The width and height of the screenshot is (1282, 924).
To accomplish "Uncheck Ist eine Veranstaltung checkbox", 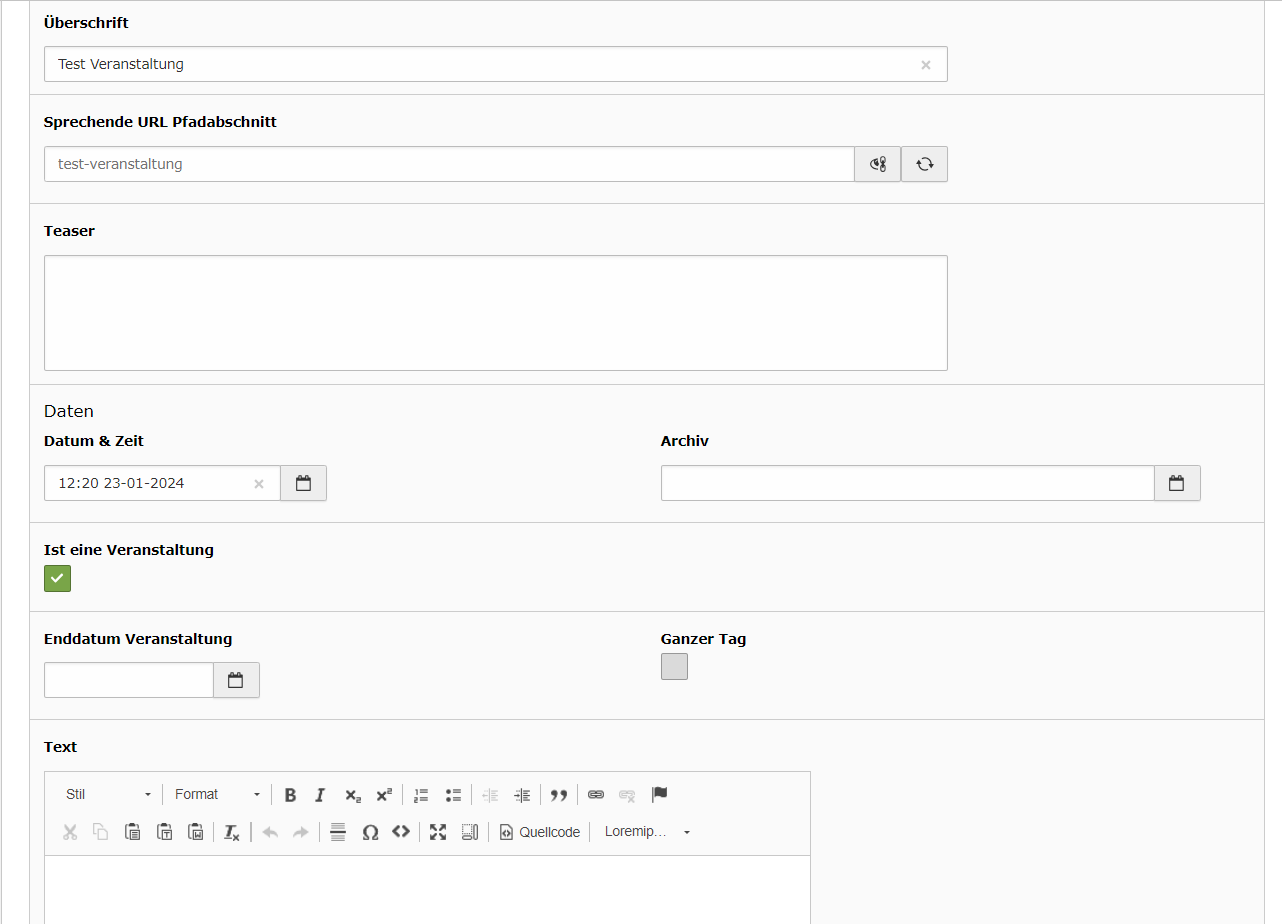I will (x=57, y=578).
